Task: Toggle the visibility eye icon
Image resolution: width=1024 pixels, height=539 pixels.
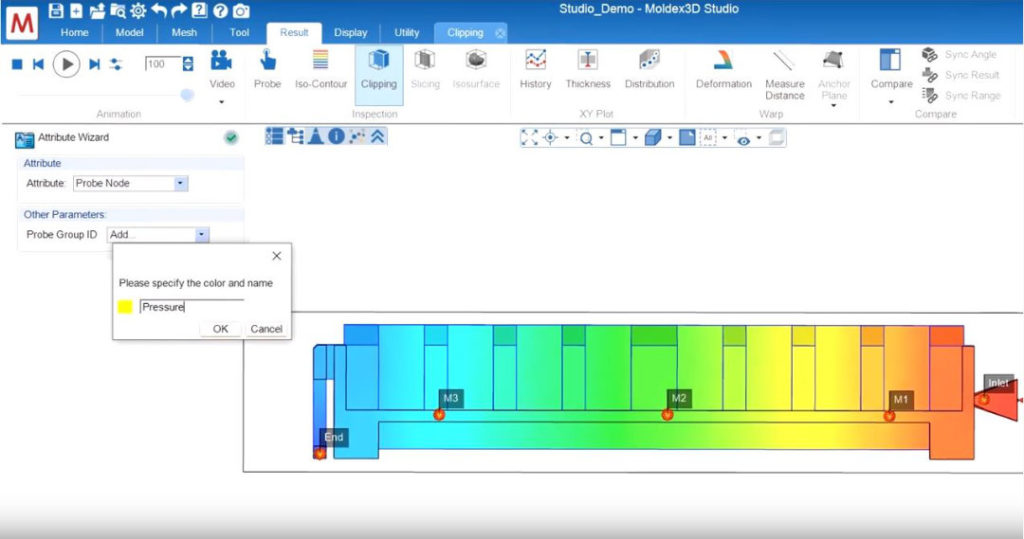Action: (x=743, y=139)
